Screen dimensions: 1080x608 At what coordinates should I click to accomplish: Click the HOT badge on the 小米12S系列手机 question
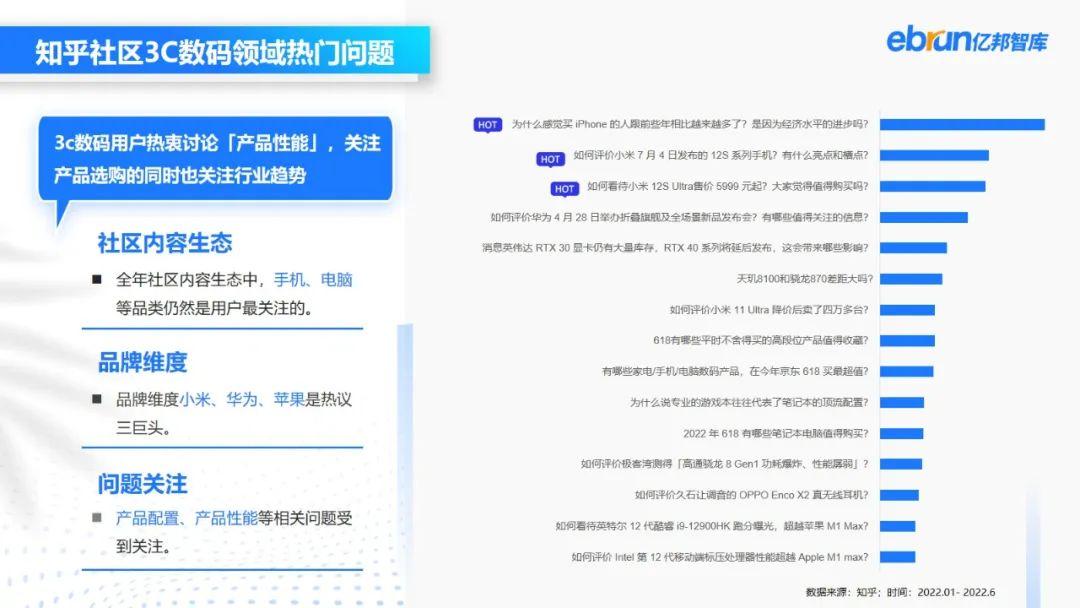tap(550, 158)
